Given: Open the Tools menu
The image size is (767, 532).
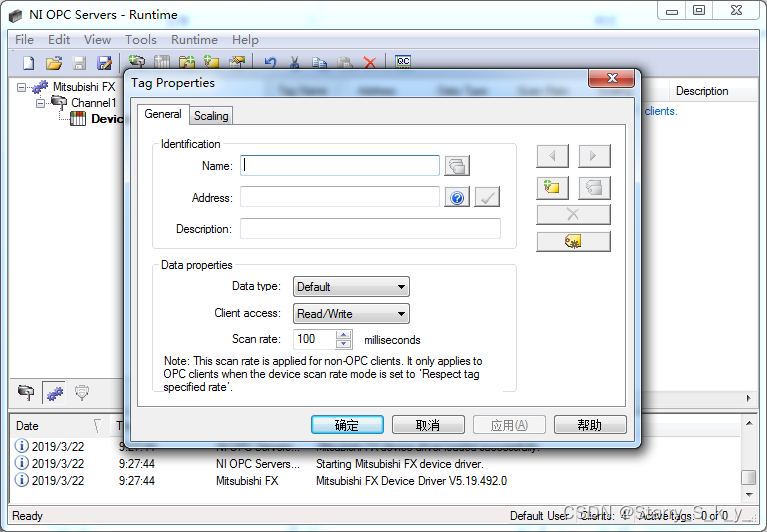Looking at the screenshot, I should pos(141,40).
